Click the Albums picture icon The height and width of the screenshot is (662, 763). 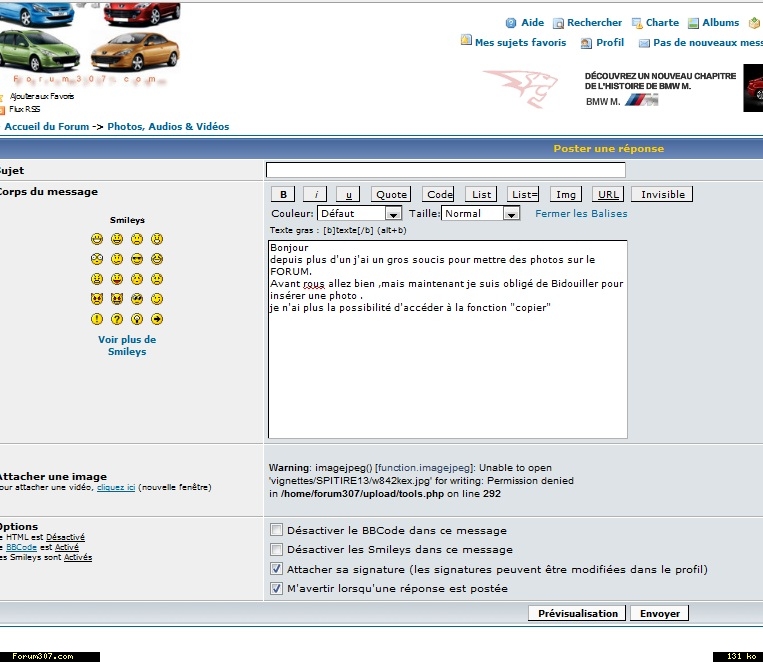(693, 23)
